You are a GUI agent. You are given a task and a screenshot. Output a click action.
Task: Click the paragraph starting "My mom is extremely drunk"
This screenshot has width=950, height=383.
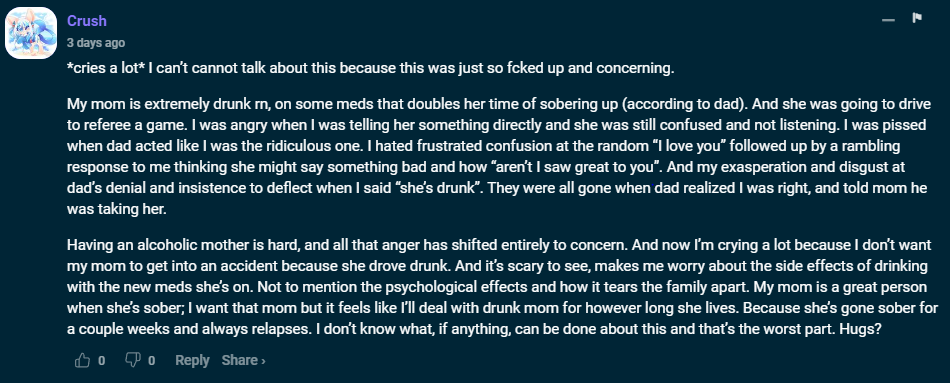(x=499, y=156)
